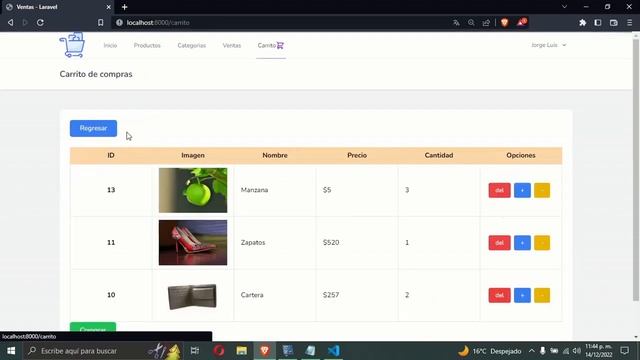
Task: Decrease Zapatos quantity with minus button
Action: 542,243
